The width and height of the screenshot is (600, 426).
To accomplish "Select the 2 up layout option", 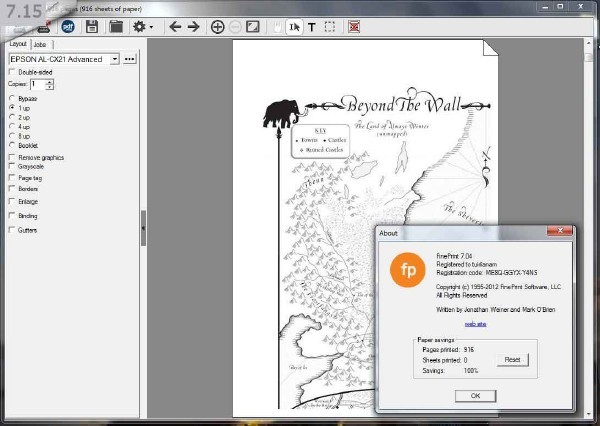I will point(13,117).
